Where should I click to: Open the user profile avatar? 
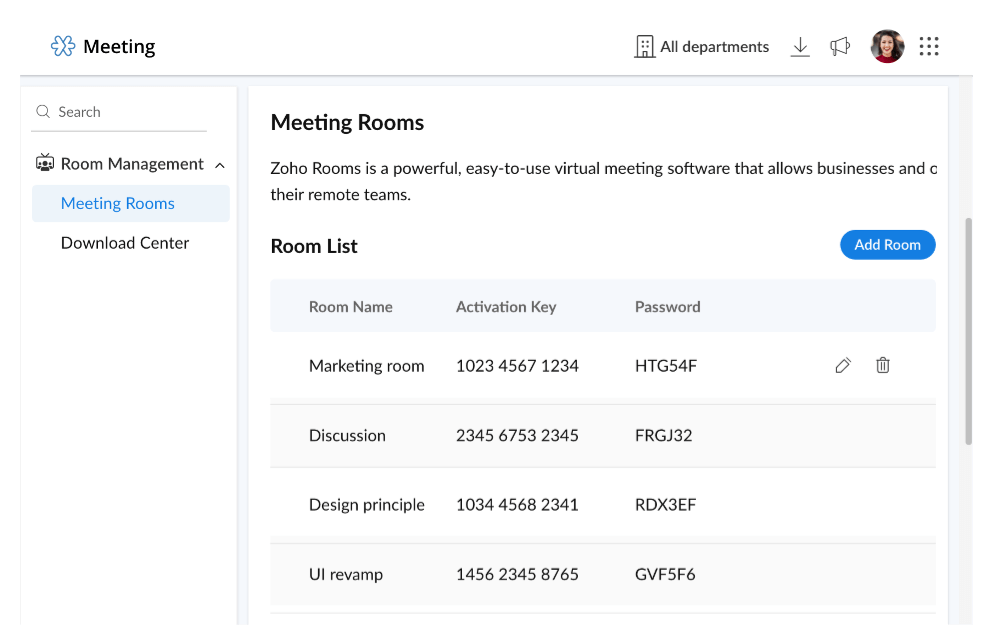(887, 46)
